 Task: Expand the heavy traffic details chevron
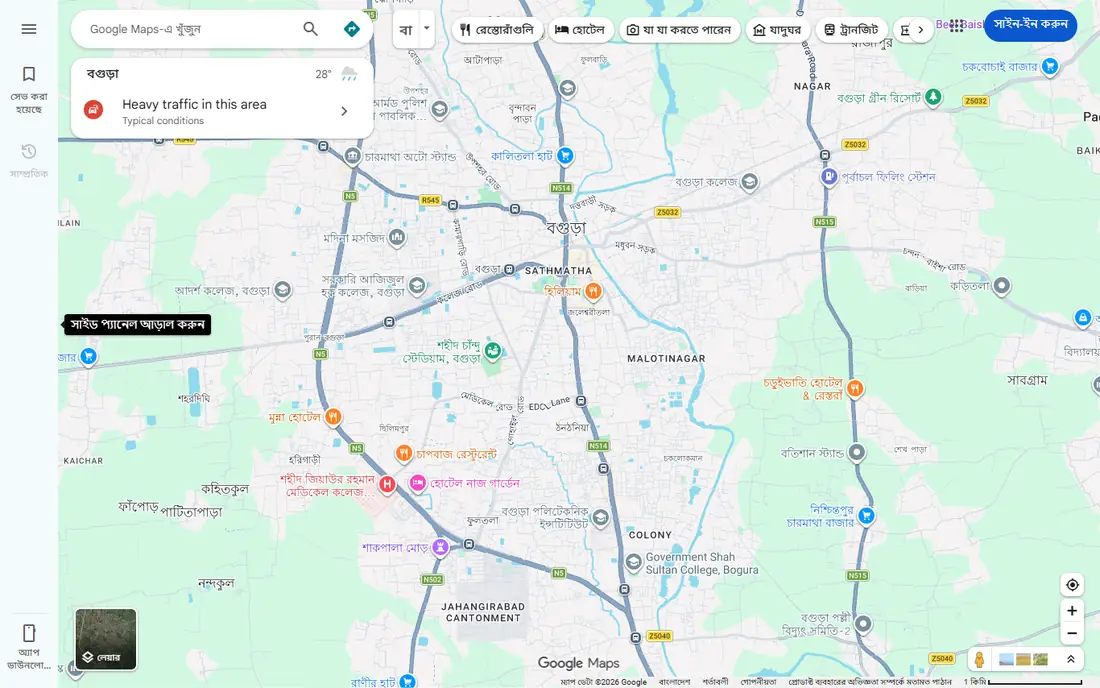pos(344,111)
